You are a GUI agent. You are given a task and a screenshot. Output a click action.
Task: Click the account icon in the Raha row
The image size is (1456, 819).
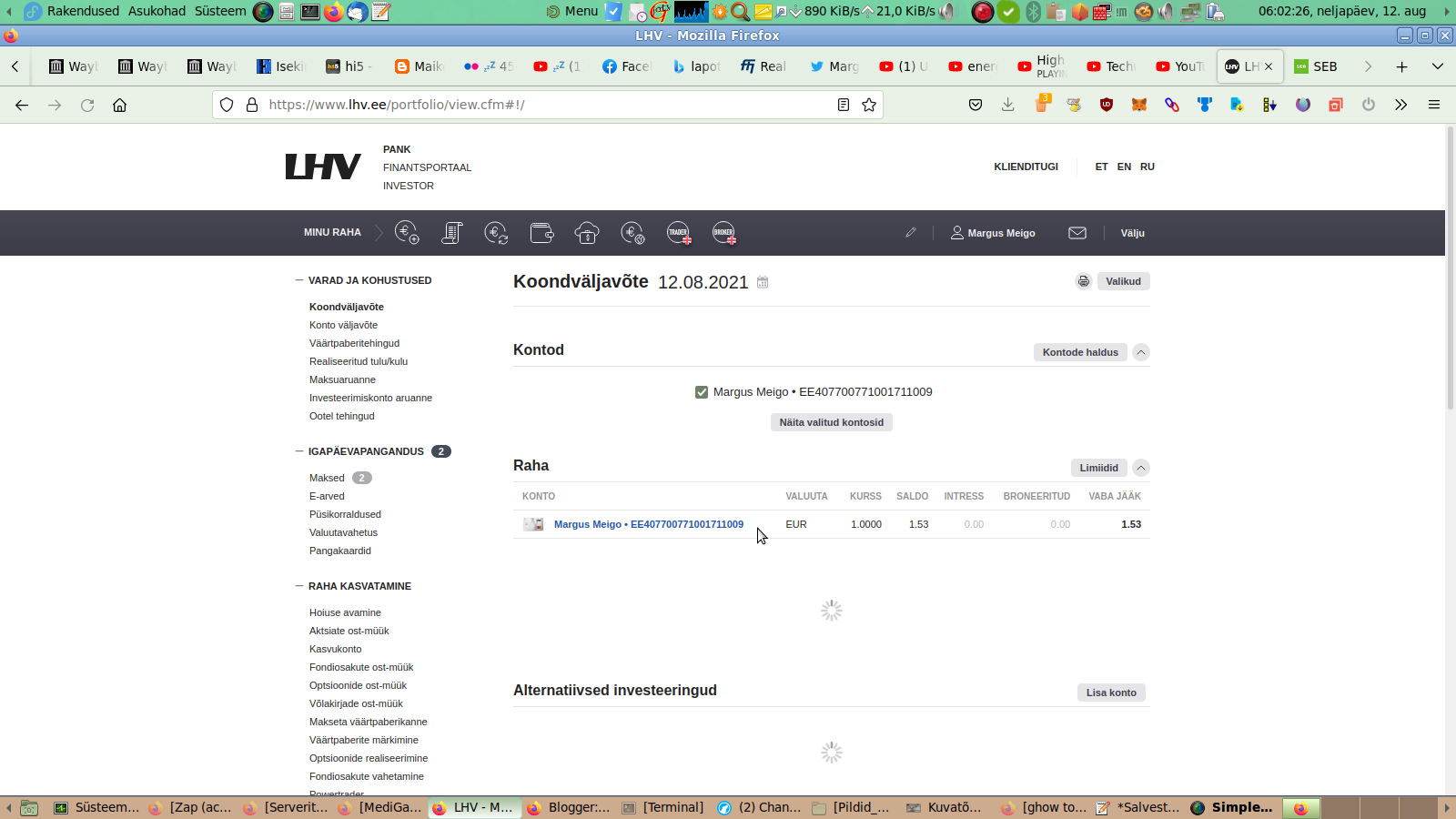[x=533, y=524]
